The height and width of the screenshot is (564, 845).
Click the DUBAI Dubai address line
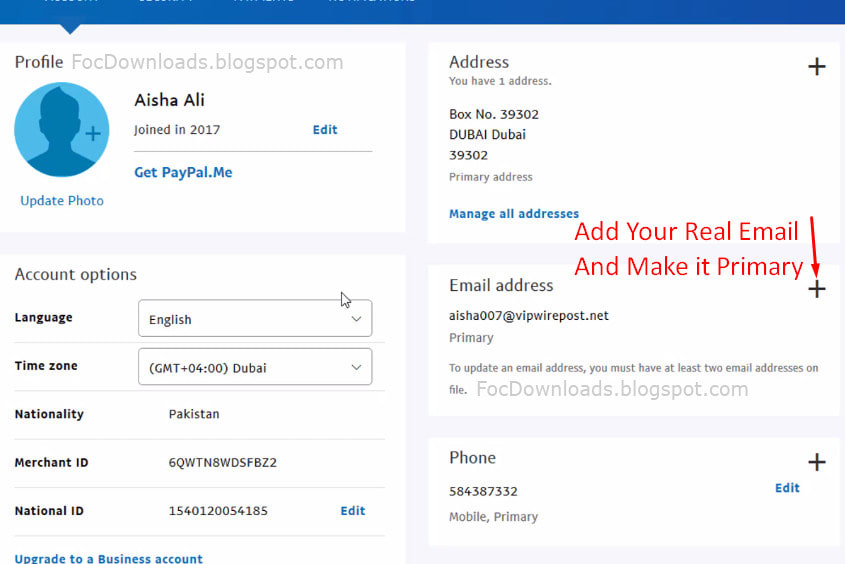[x=487, y=135]
